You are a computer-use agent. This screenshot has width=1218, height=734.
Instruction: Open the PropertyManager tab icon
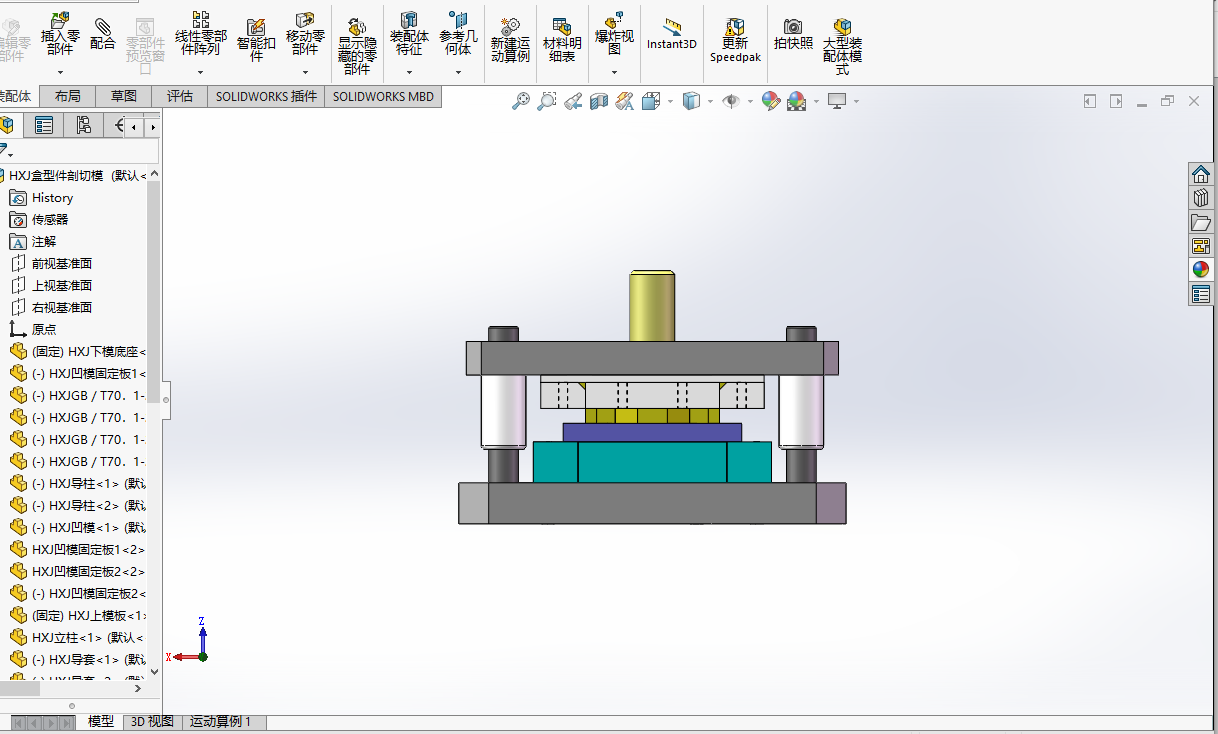[x=44, y=125]
